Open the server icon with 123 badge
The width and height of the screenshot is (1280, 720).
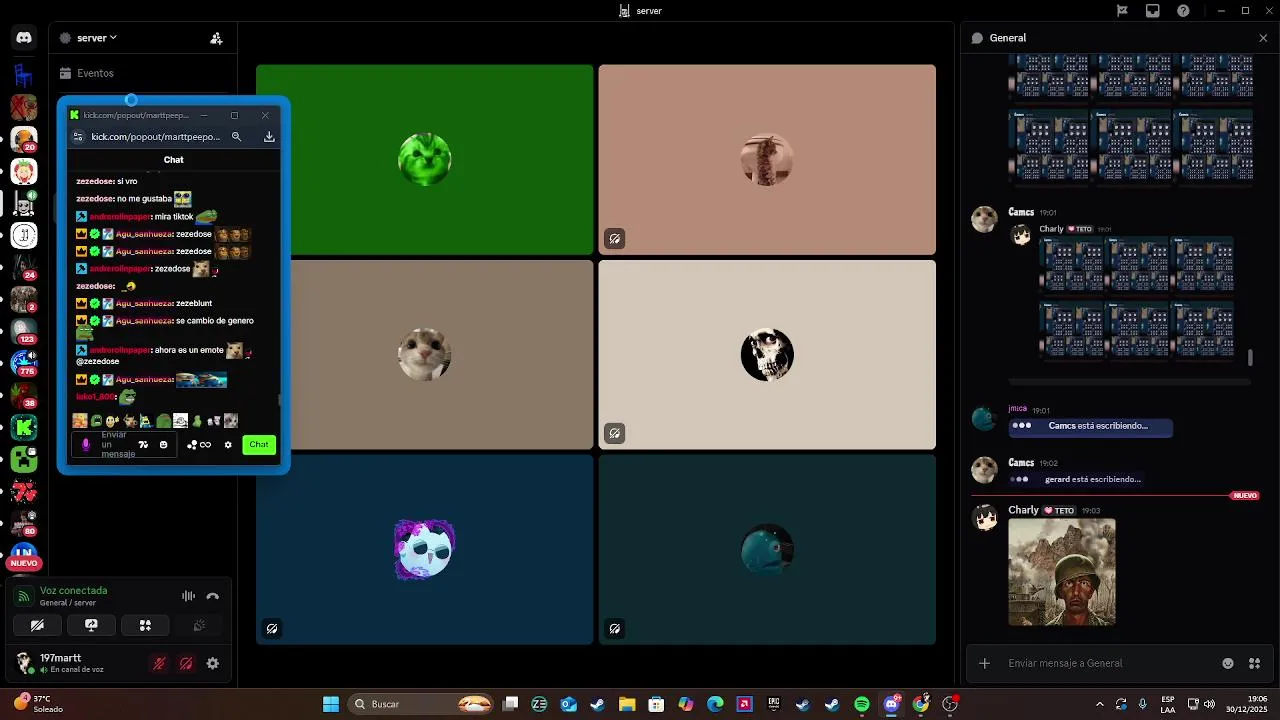click(x=24, y=331)
